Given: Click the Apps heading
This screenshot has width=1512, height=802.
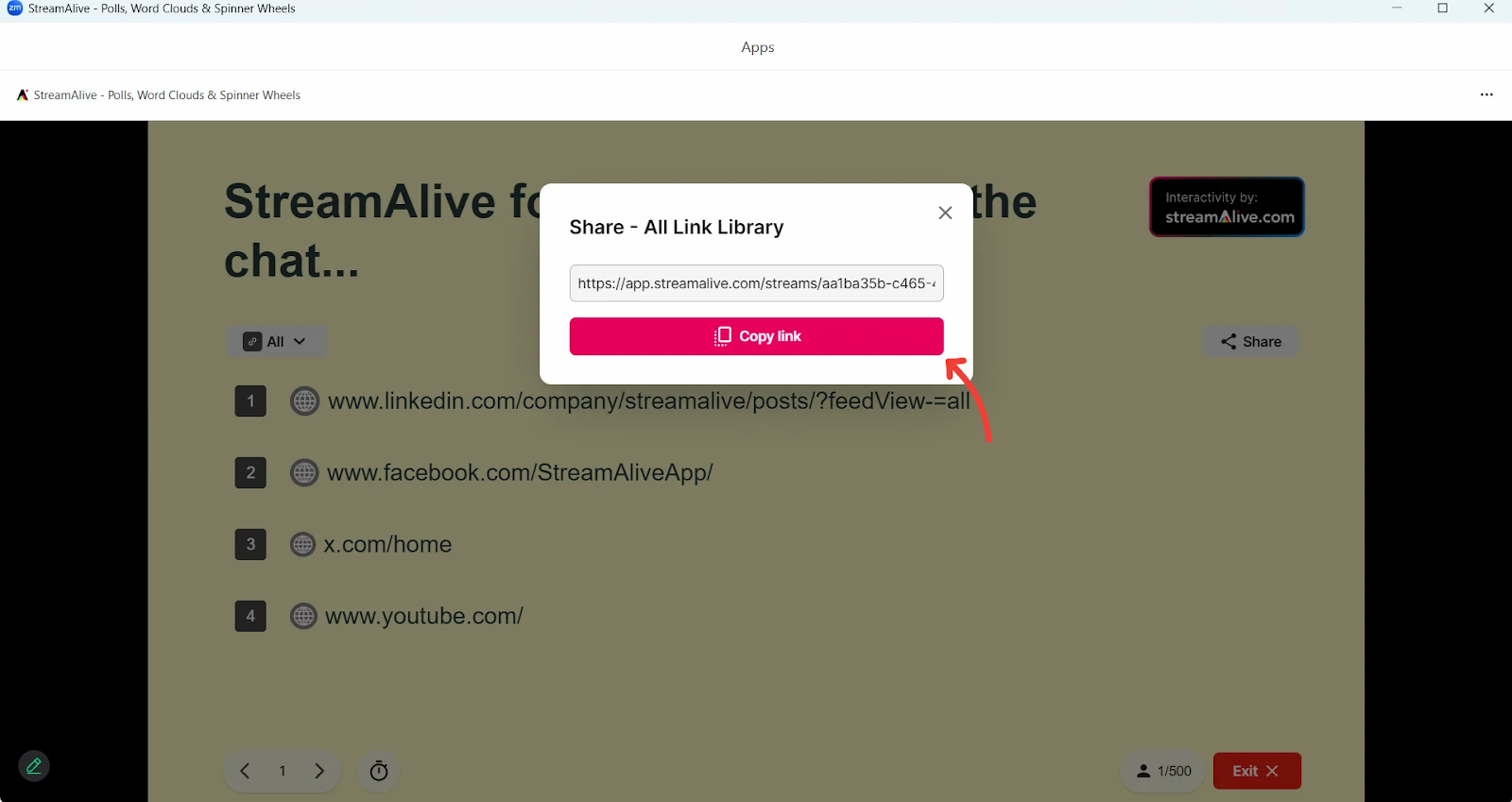Looking at the screenshot, I should point(758,47).
